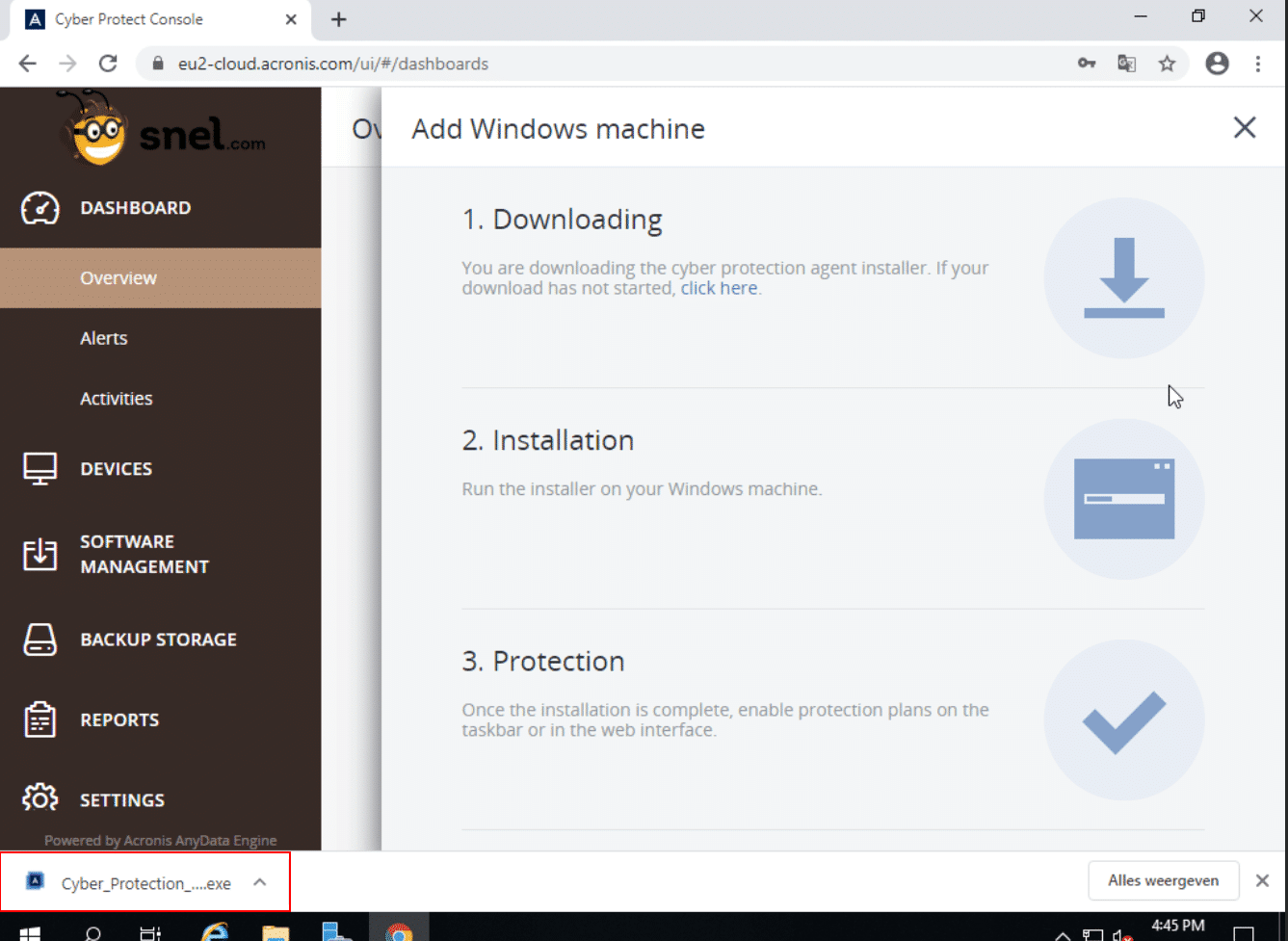Viewport: 1288px width, 941px height.
Task: Click the Software Management download-box icon
Action: [x=40, y=554]
